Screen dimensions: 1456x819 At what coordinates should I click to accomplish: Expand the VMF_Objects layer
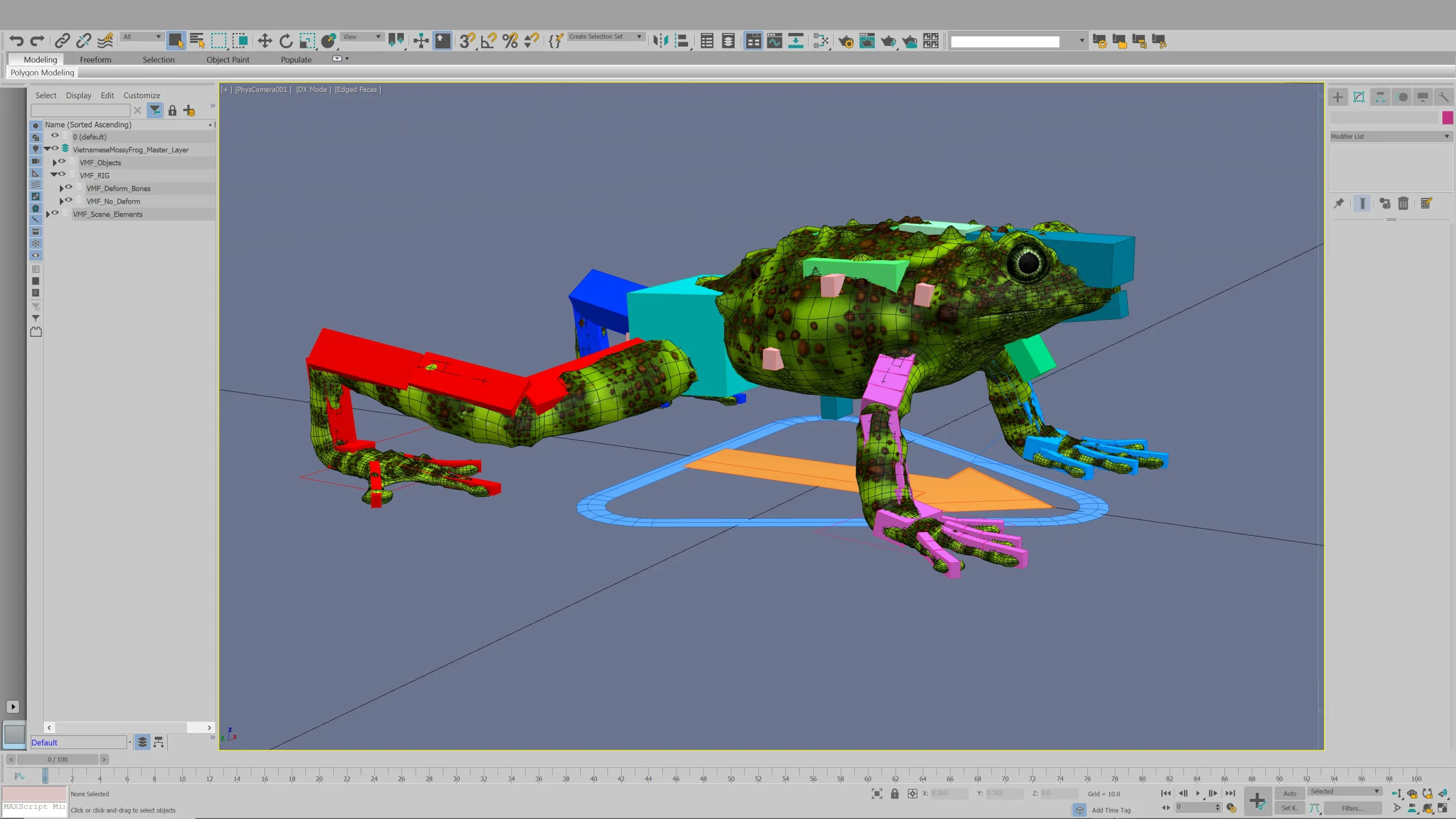55,162
